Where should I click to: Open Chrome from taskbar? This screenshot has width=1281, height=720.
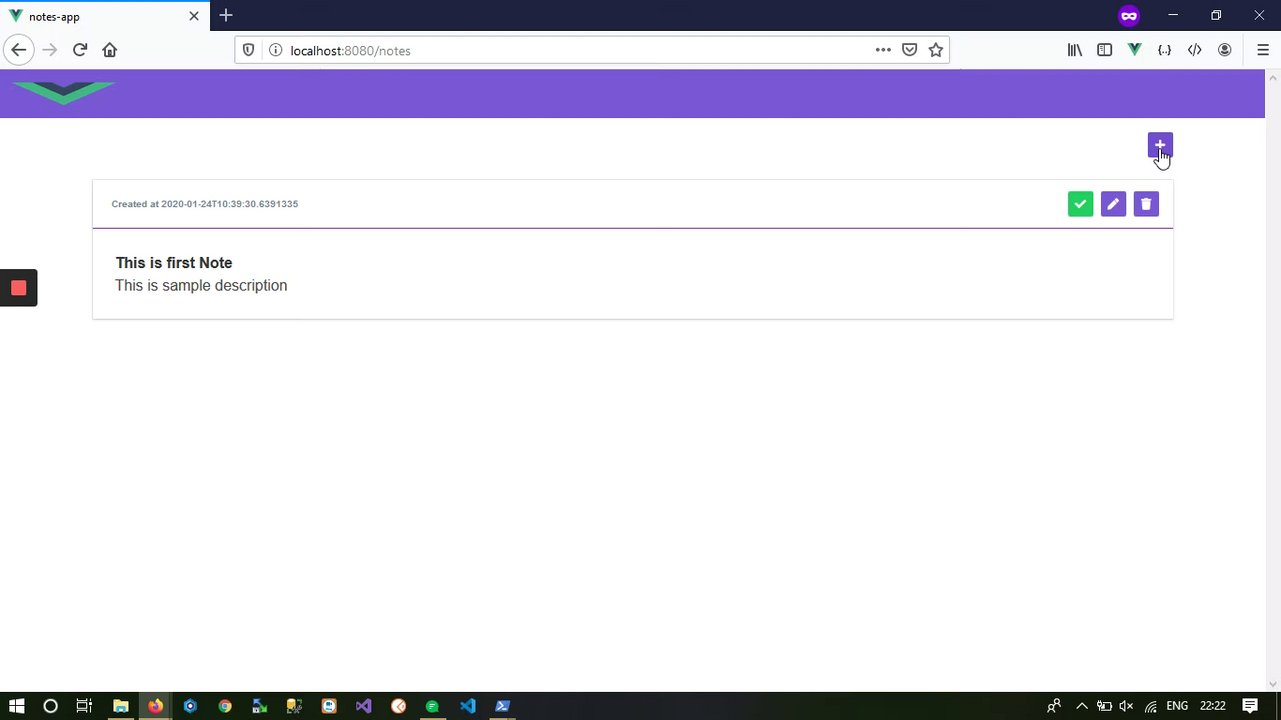(x=225, y=706)
